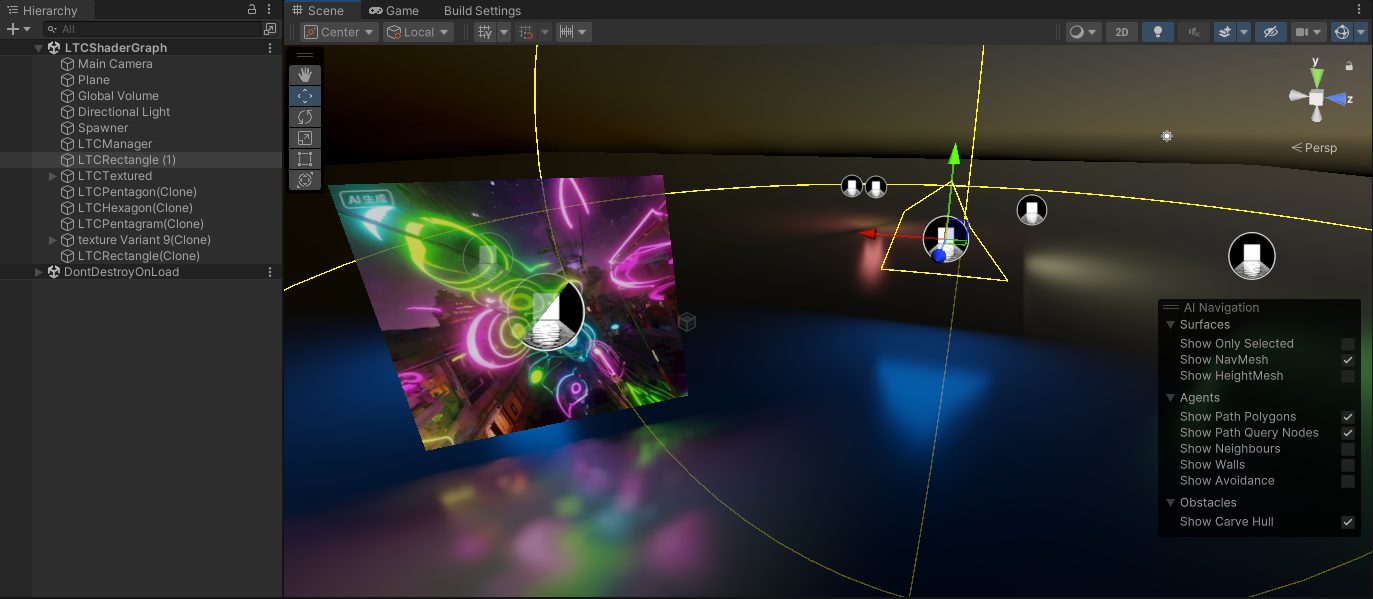Select the Hand view tool
The width and height of the screenshot is (1373, 599).
click(x=306, y=75)
